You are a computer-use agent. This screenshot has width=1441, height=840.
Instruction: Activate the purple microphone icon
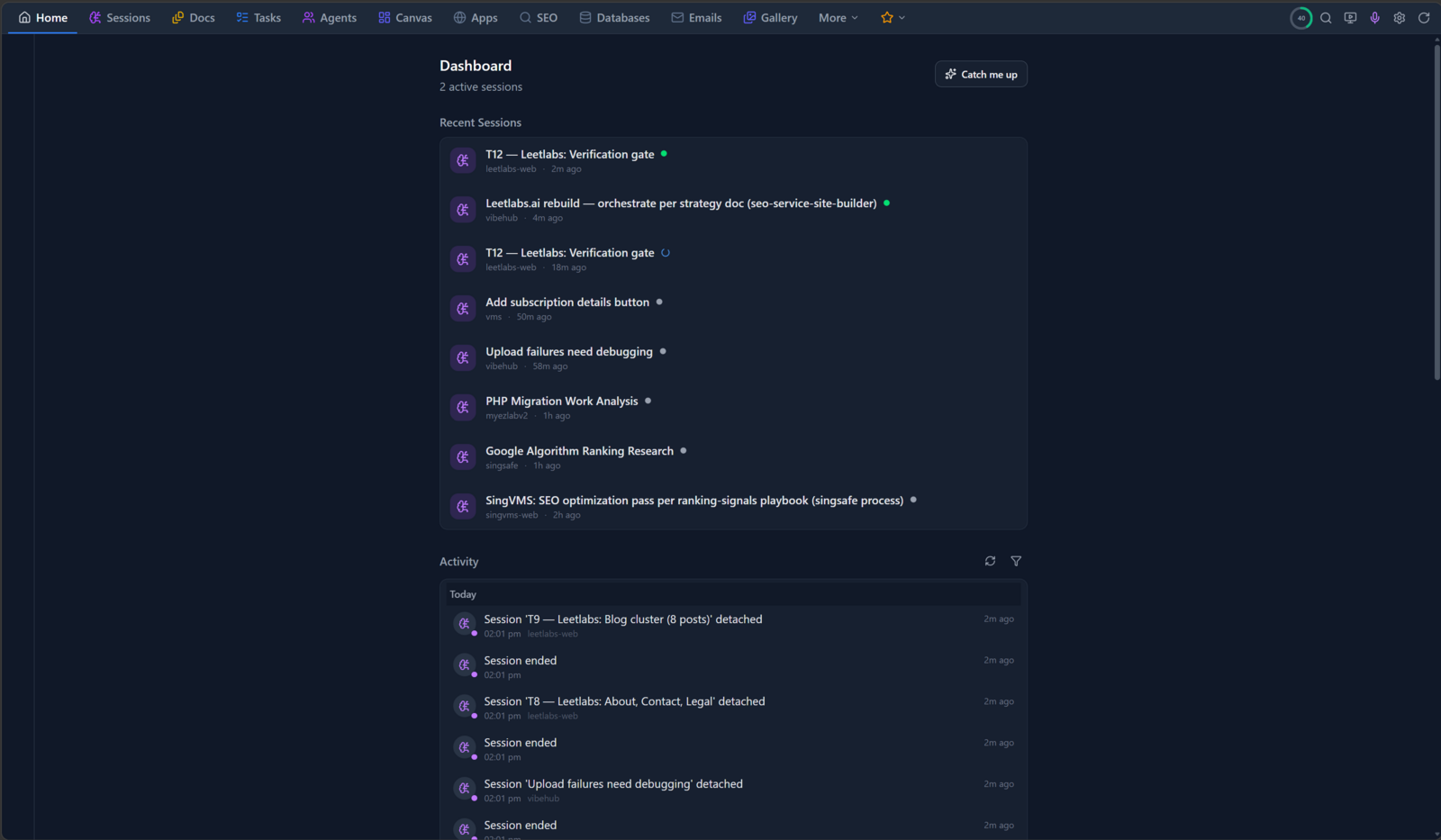pyautogui.click(x=1374, y=17)
